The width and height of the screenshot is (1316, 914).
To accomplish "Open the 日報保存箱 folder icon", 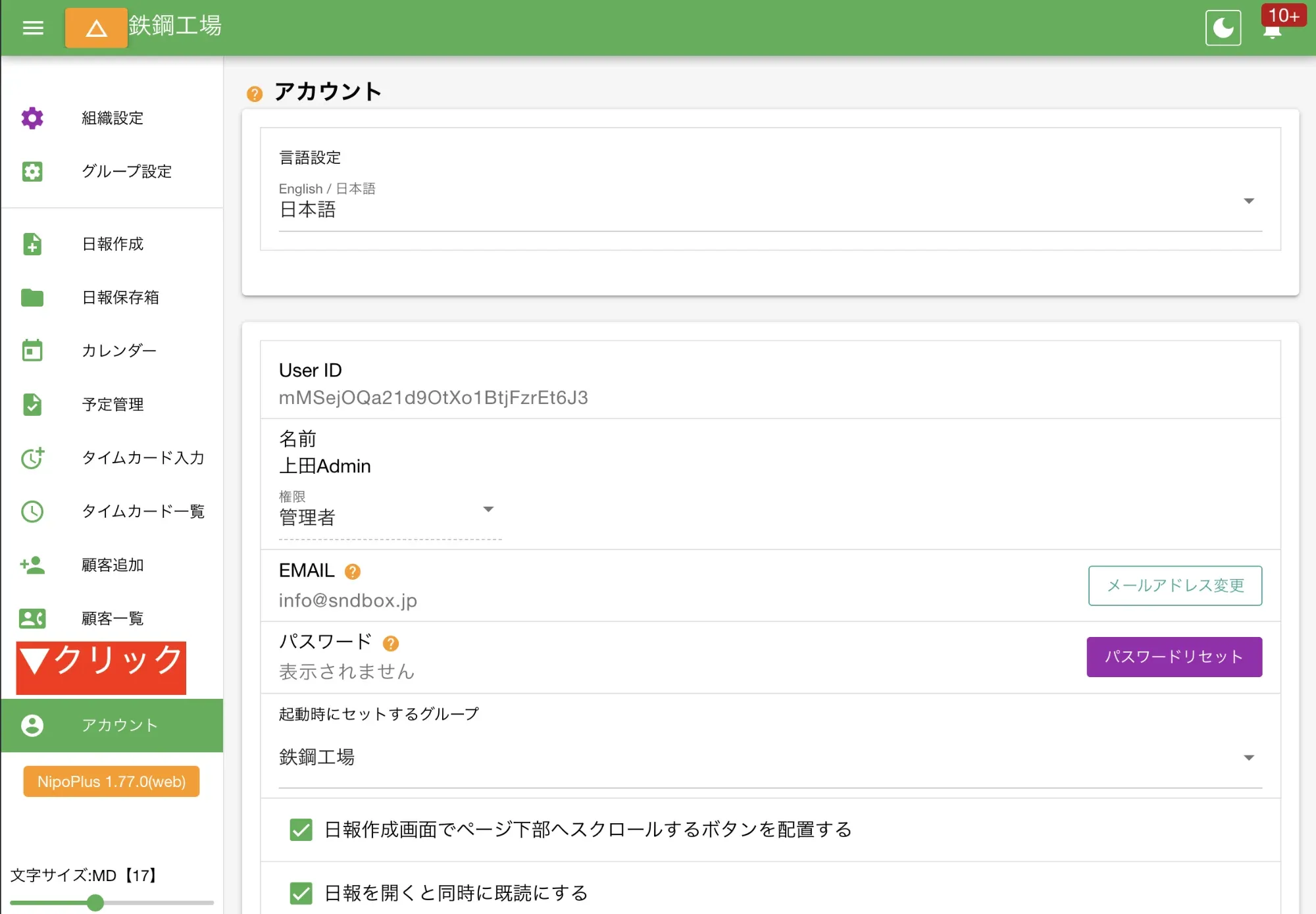I will [x=32, y=298].
